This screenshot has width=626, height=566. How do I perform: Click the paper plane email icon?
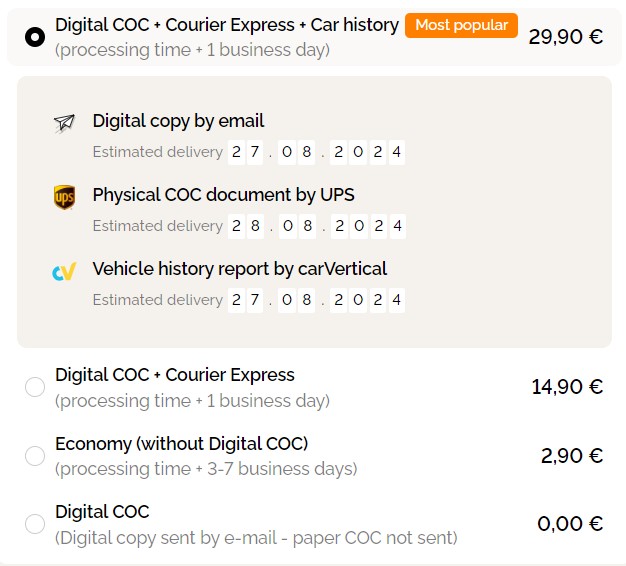tap(64, 123)
